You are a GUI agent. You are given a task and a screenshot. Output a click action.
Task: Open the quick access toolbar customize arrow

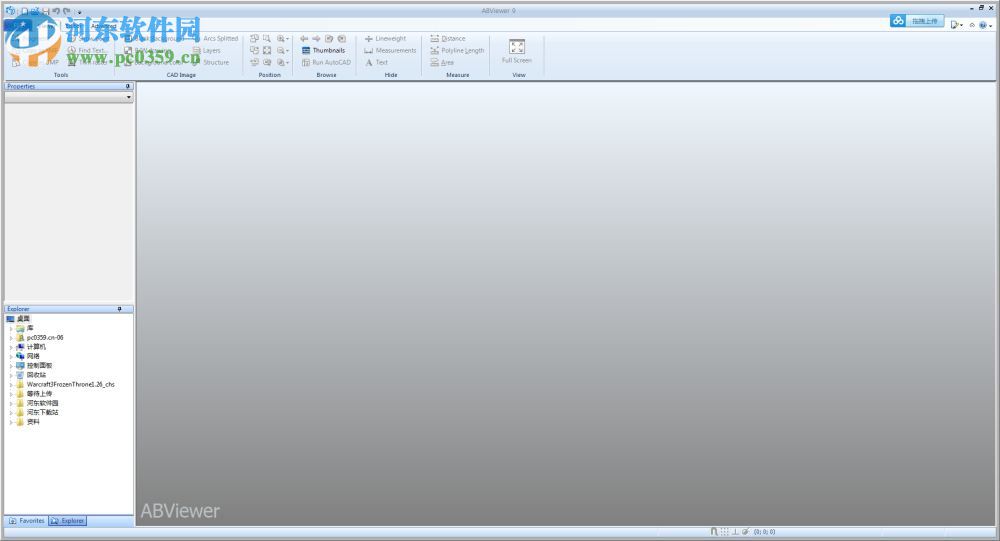(78, 11)
